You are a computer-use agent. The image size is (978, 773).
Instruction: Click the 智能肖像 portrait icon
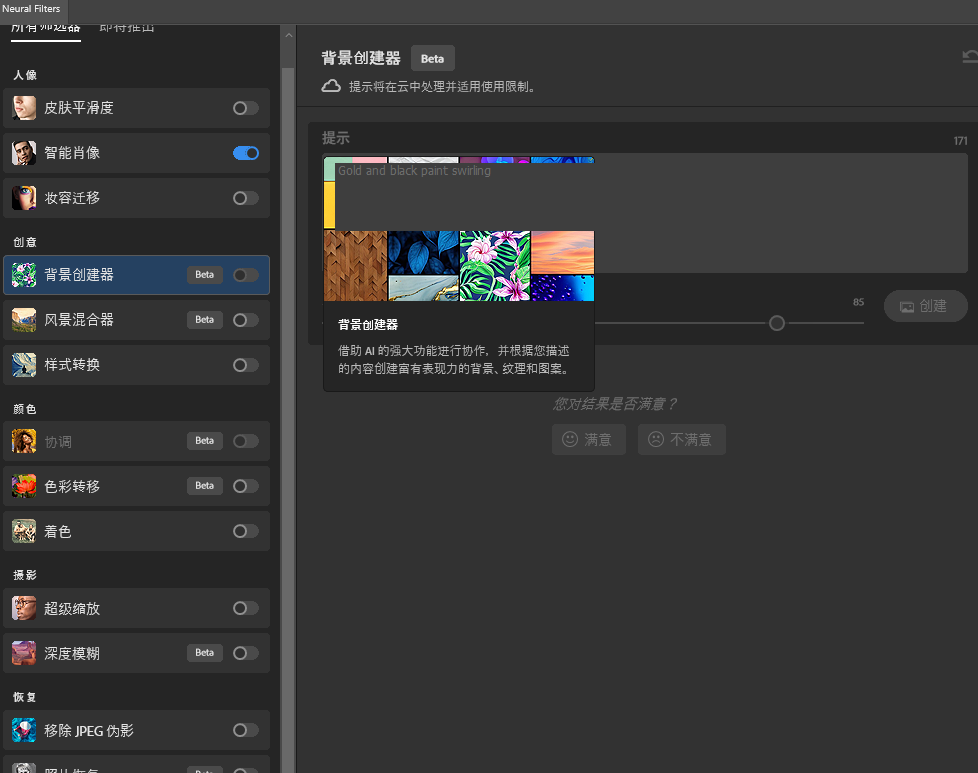point(24,153)
